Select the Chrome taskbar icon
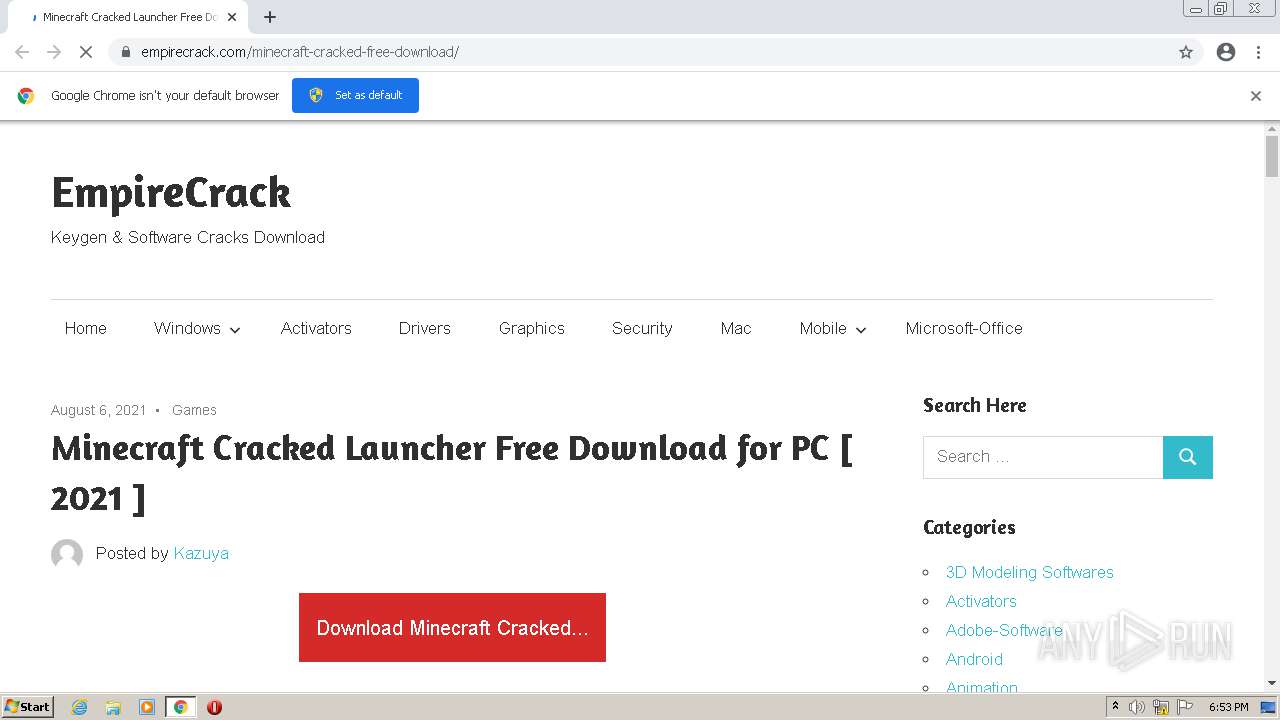 click(x=180, y=707)
